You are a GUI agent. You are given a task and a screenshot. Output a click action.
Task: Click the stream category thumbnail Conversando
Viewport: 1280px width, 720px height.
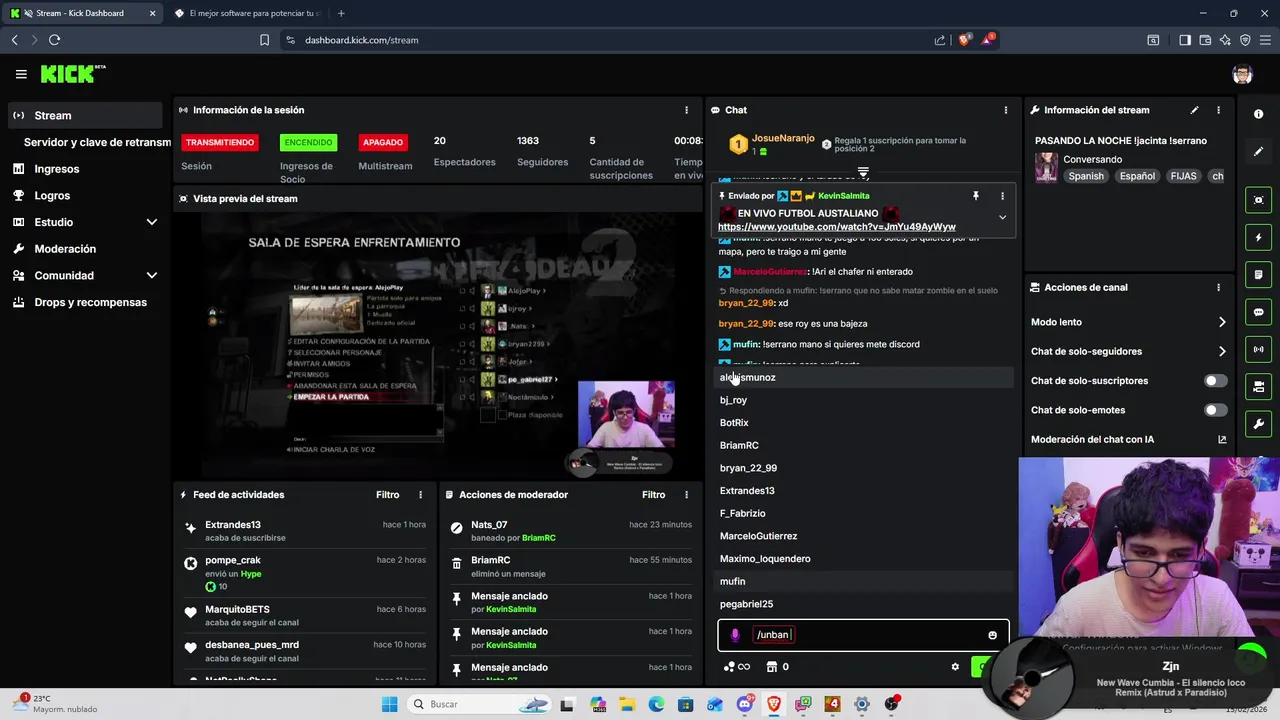[1046, 167]
